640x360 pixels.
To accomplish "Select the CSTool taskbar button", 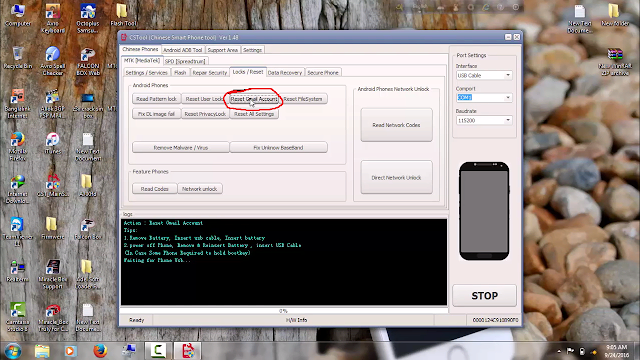I will click(x=187, y=351).
